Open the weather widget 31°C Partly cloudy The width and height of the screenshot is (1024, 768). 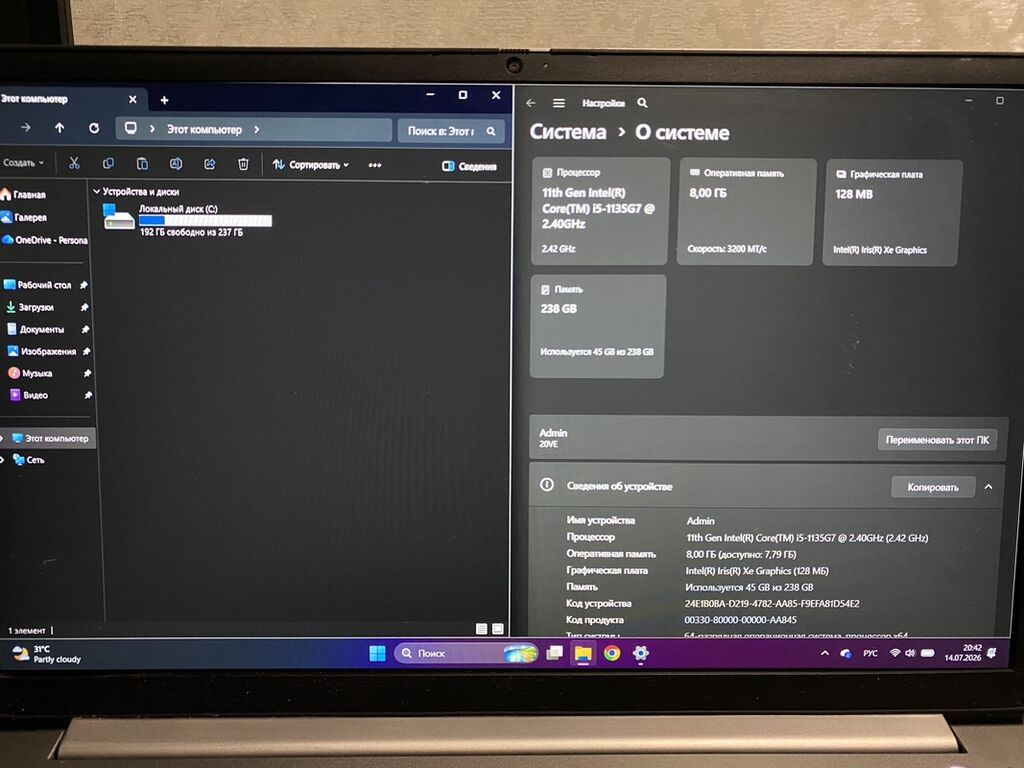point(47,654)
